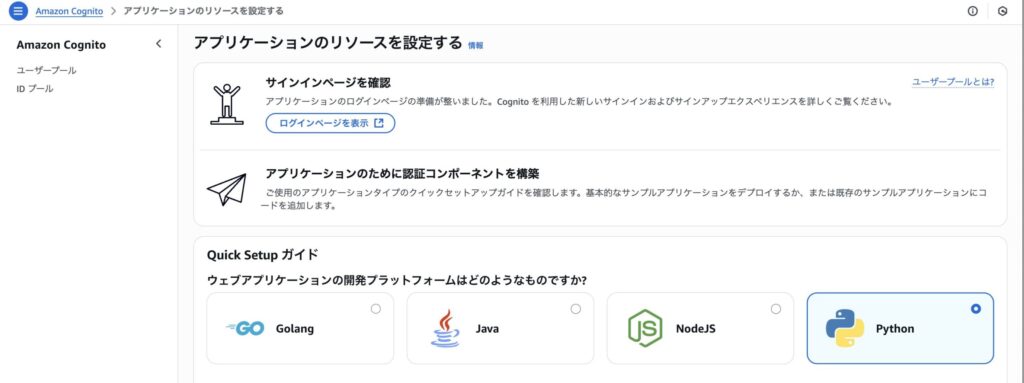Viewport: 1024px width, 383px height.
Task: Click the NodeJS hexagon logo
Action: pos(645,328)
